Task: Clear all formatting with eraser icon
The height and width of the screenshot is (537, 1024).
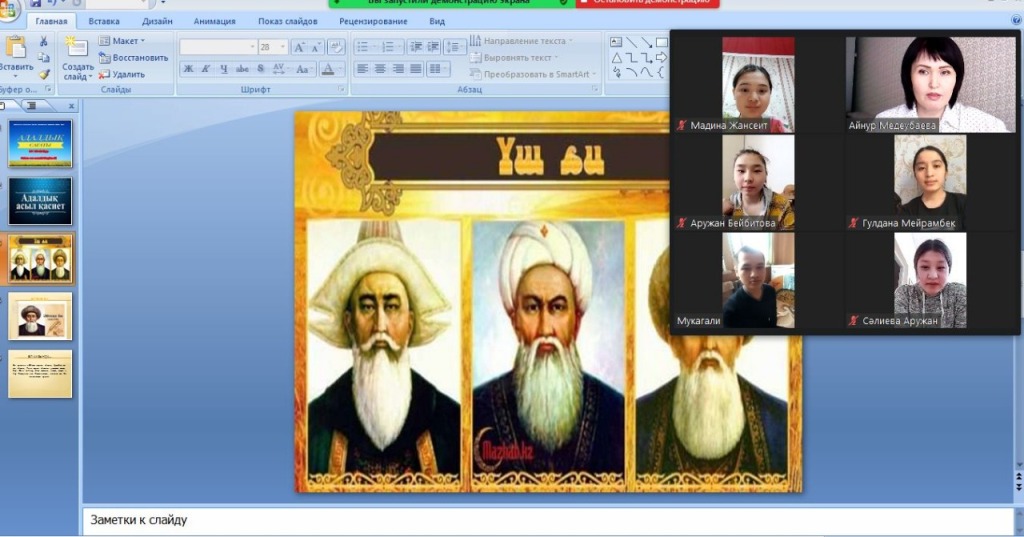Action: pyautogui.click(x=336, y=47)
